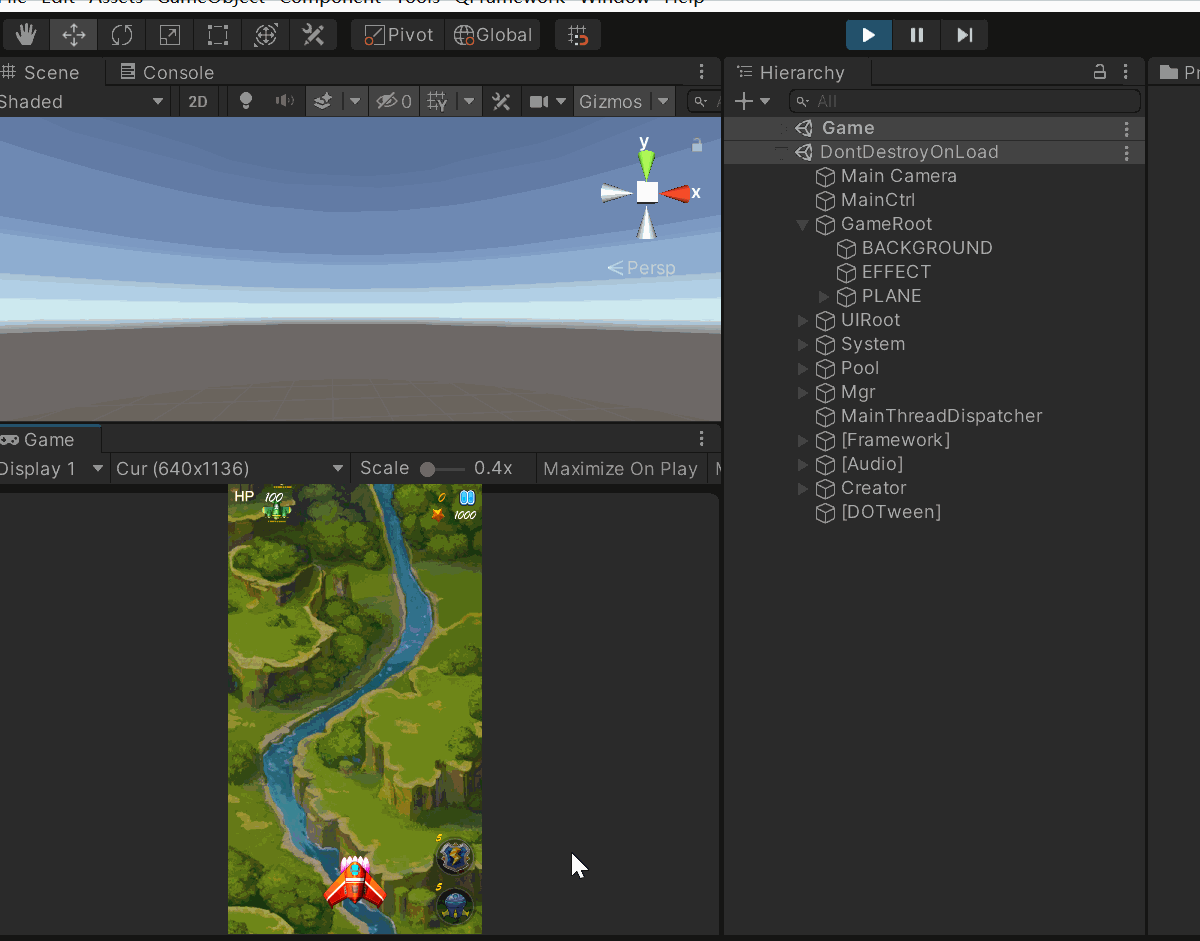Toggle scene audio speaker icon
Viewport: 1200px width, 941px height.
(x=285, y=101)
